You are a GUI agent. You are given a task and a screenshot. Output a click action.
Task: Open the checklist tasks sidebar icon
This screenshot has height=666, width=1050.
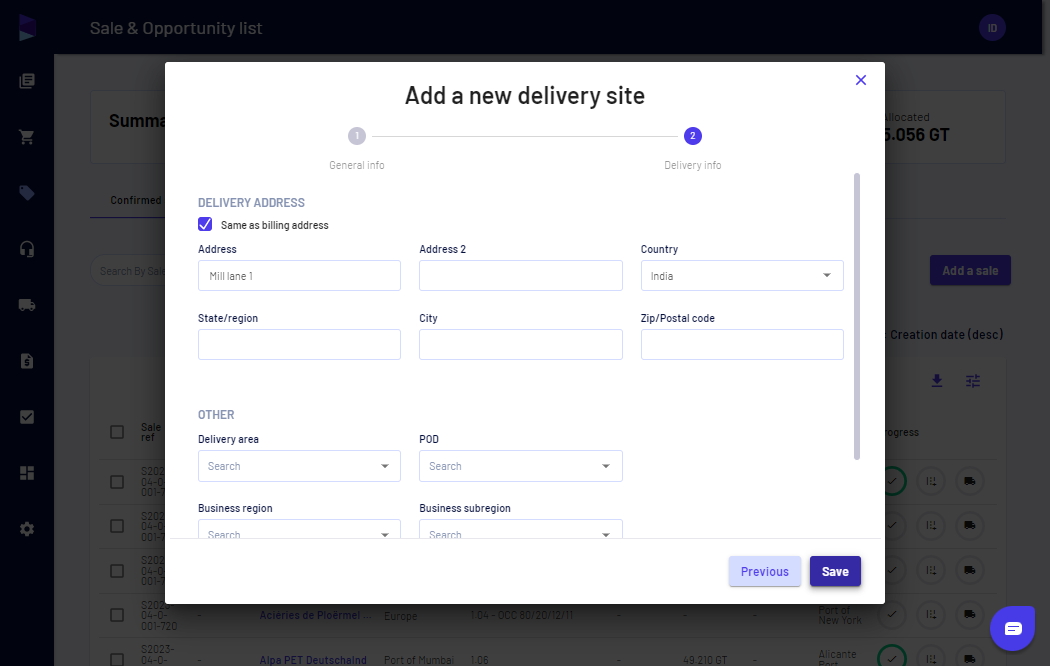point(27,417)
